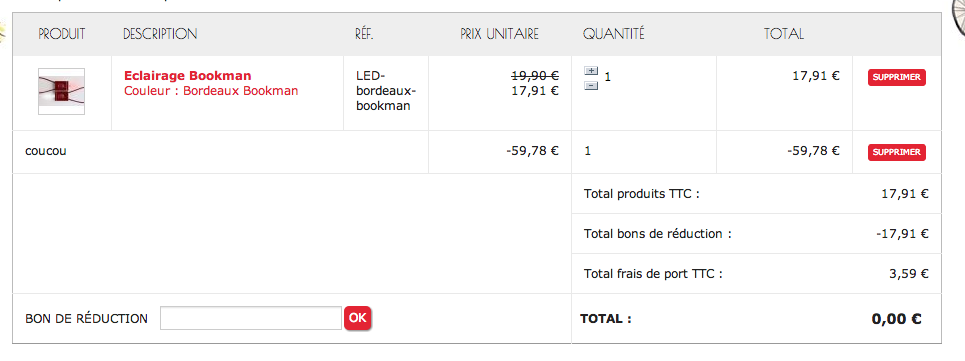Submit the voucher code with OK
Image resolution: width=965 pixels, height=361 pixels.
(x=358, y=318)
